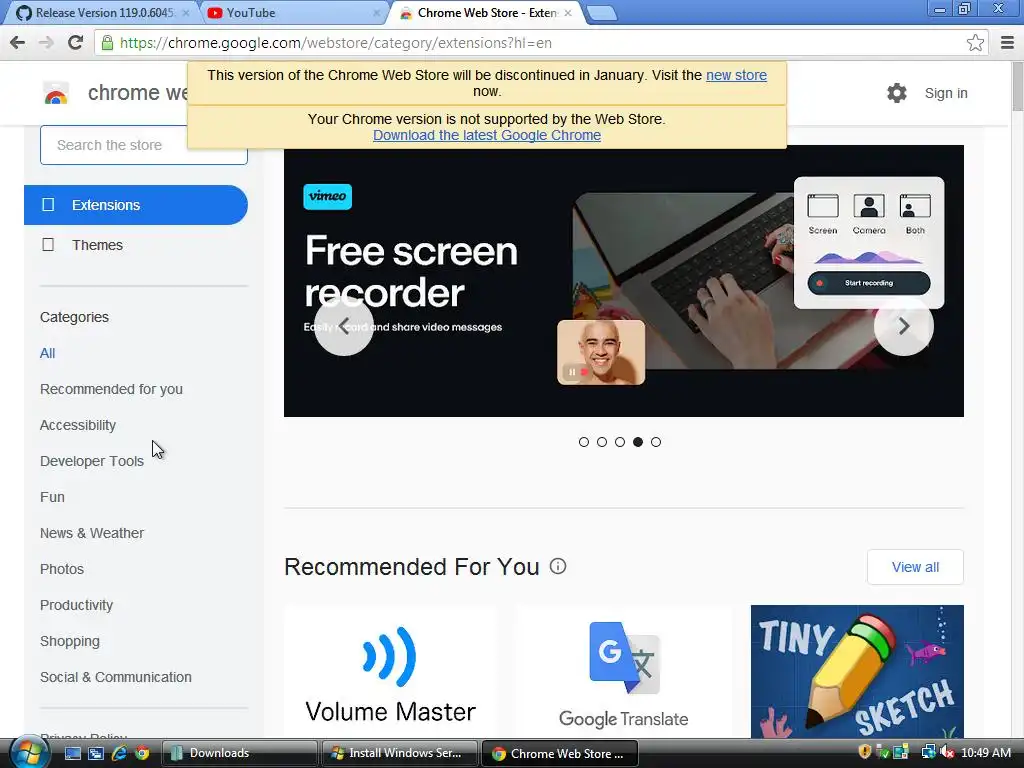Click the Free screen recorder banner
1024x768 pixels.
[624, 281]
